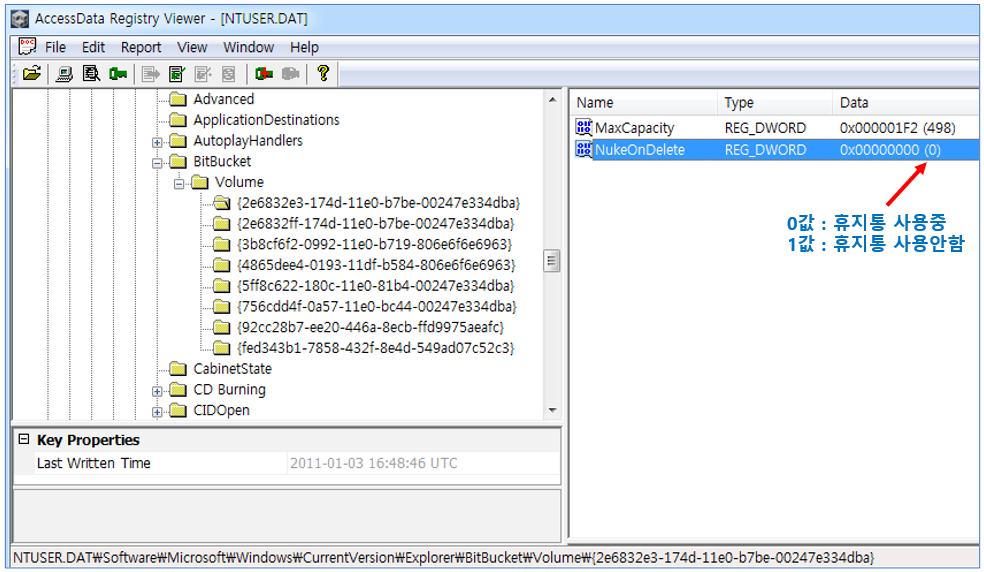Click the open folder icon of {2e6832e3-174d...} key
The width and height of the screenshot is (984, 572).
(x=221, y=203)
